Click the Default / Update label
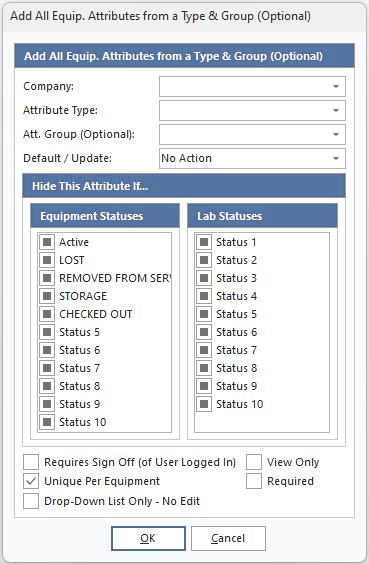The height and width of the screenshot is (564, 369). [67, 158]
